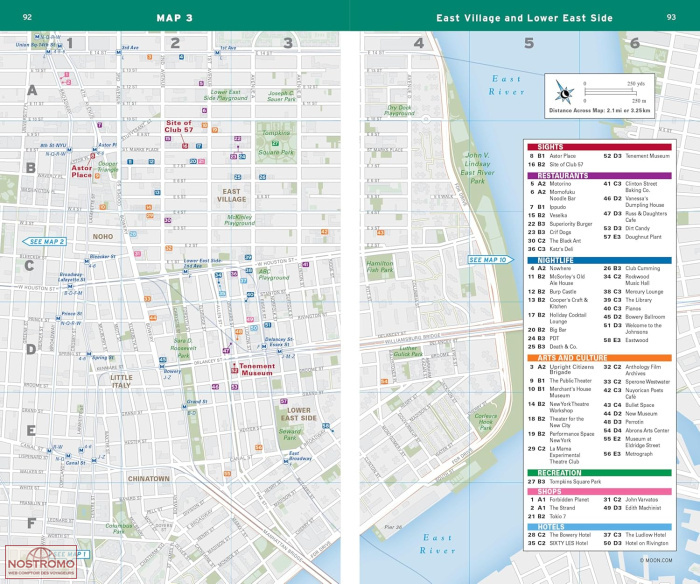Viewport: 700px width, 584px height.
Task: Click the purple RESTAURANTS header bar
Action: click(x=598, y=174)
